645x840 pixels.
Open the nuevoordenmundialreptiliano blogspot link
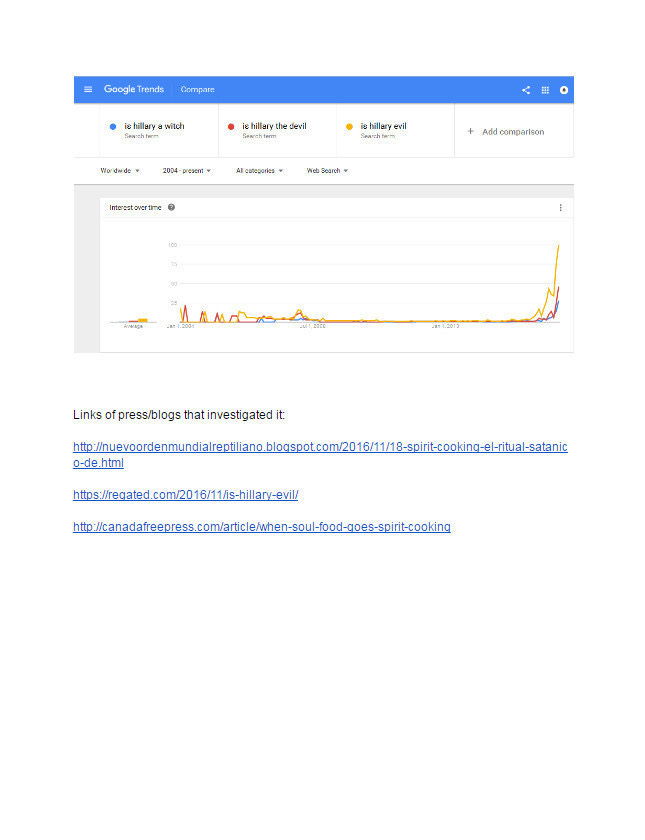coord(320,454)
